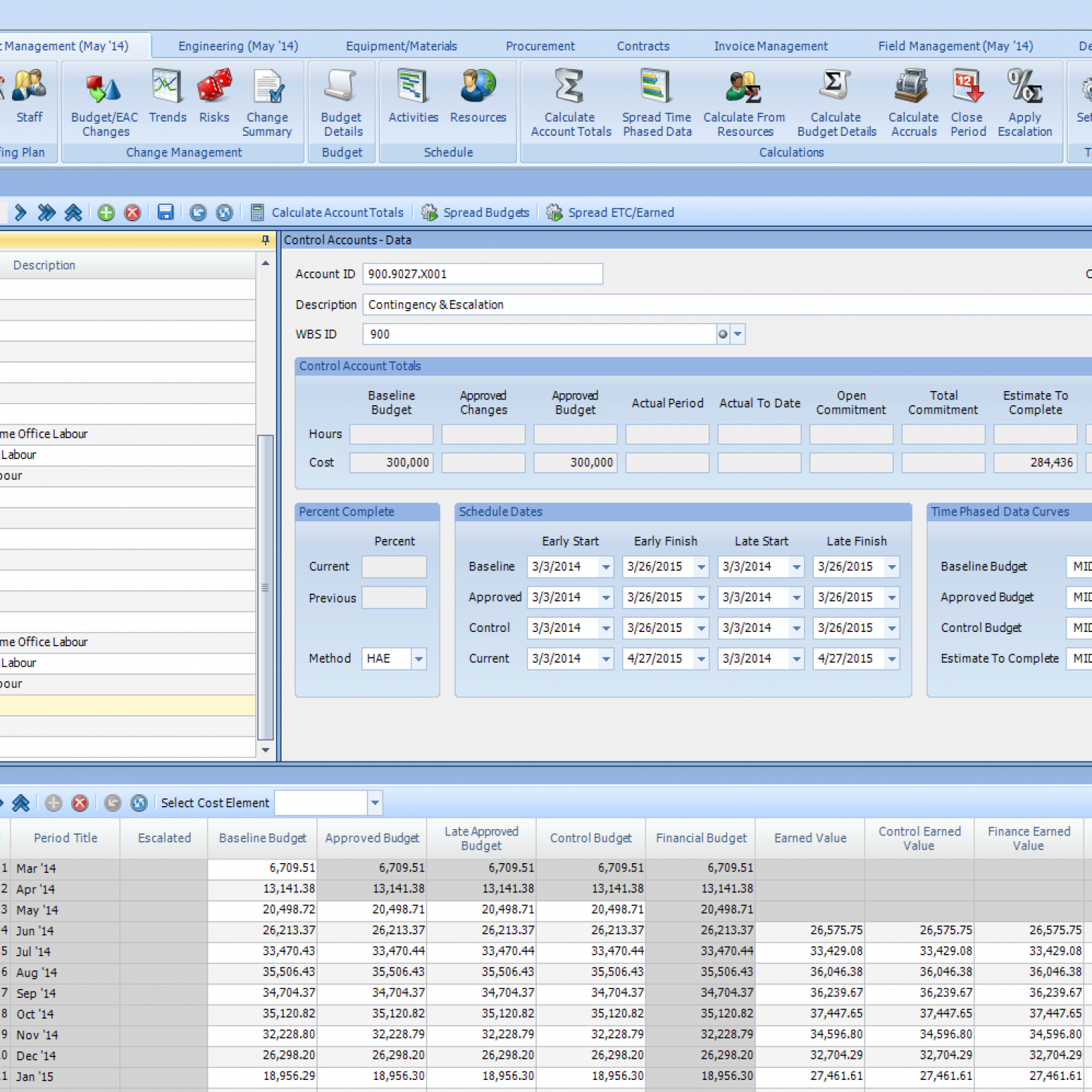
Task: Open the Staff ribbon icon
Action: coord(29,97)
